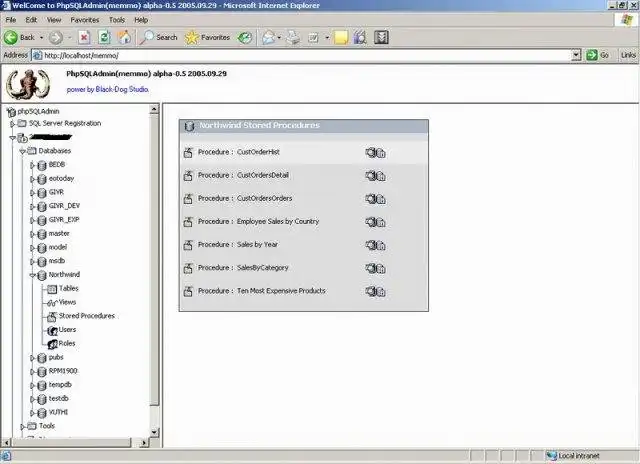Click tree panel scroll up arrow
Image resolution: width=640 pixels, height=464 pixels.
(x=154, y=109)
